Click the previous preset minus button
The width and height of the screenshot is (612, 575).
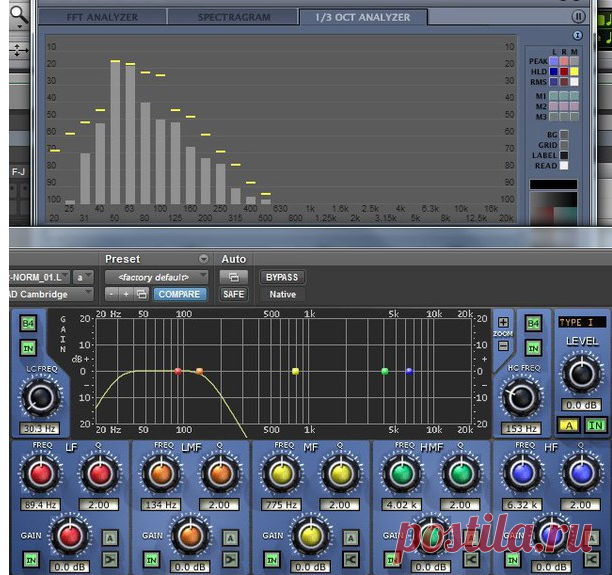click(x=111, y=294)
